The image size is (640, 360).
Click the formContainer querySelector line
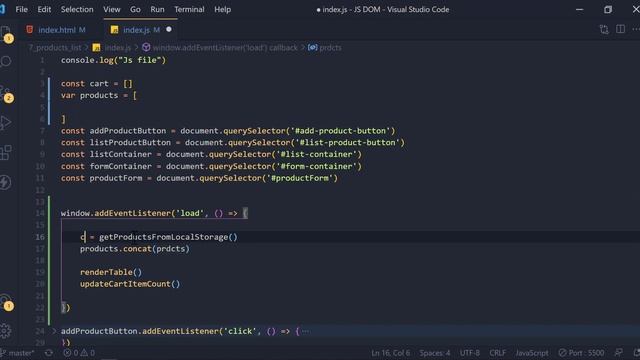click(211, 166)
